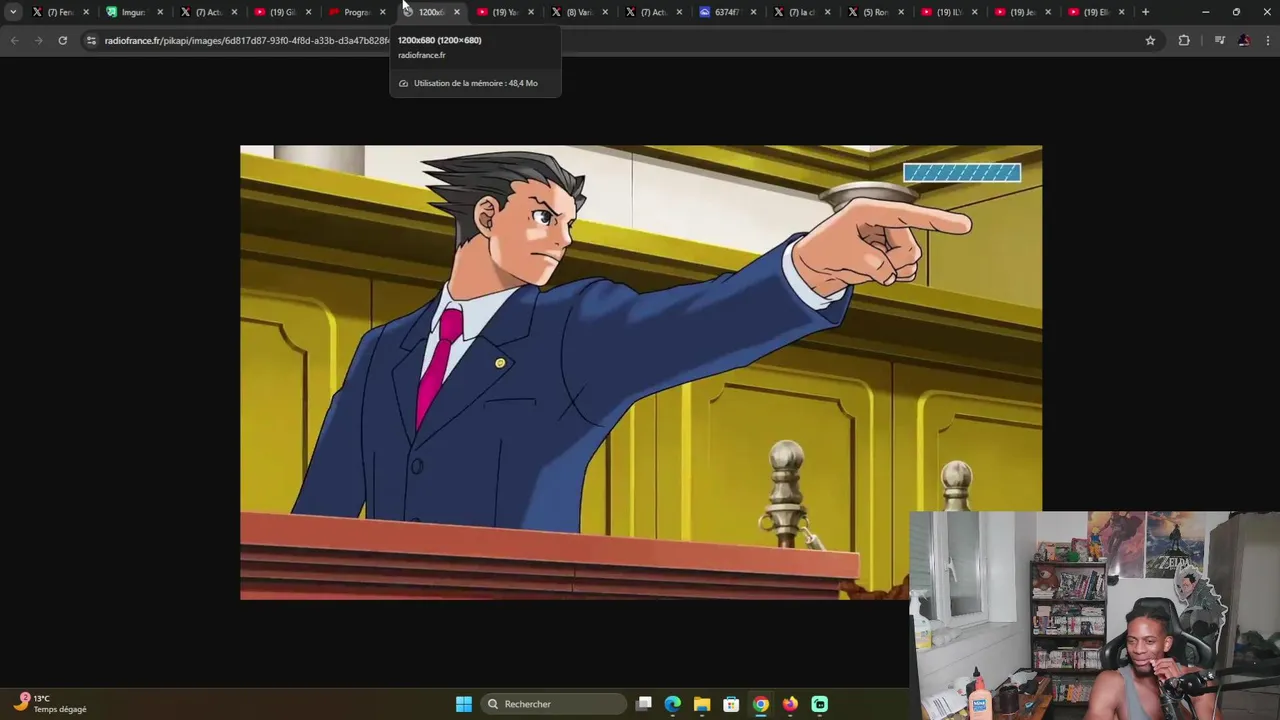1280x720 pixels.
Task: Click the radiofrance.fr URL address bar
Action: click(x=620, y=40)
